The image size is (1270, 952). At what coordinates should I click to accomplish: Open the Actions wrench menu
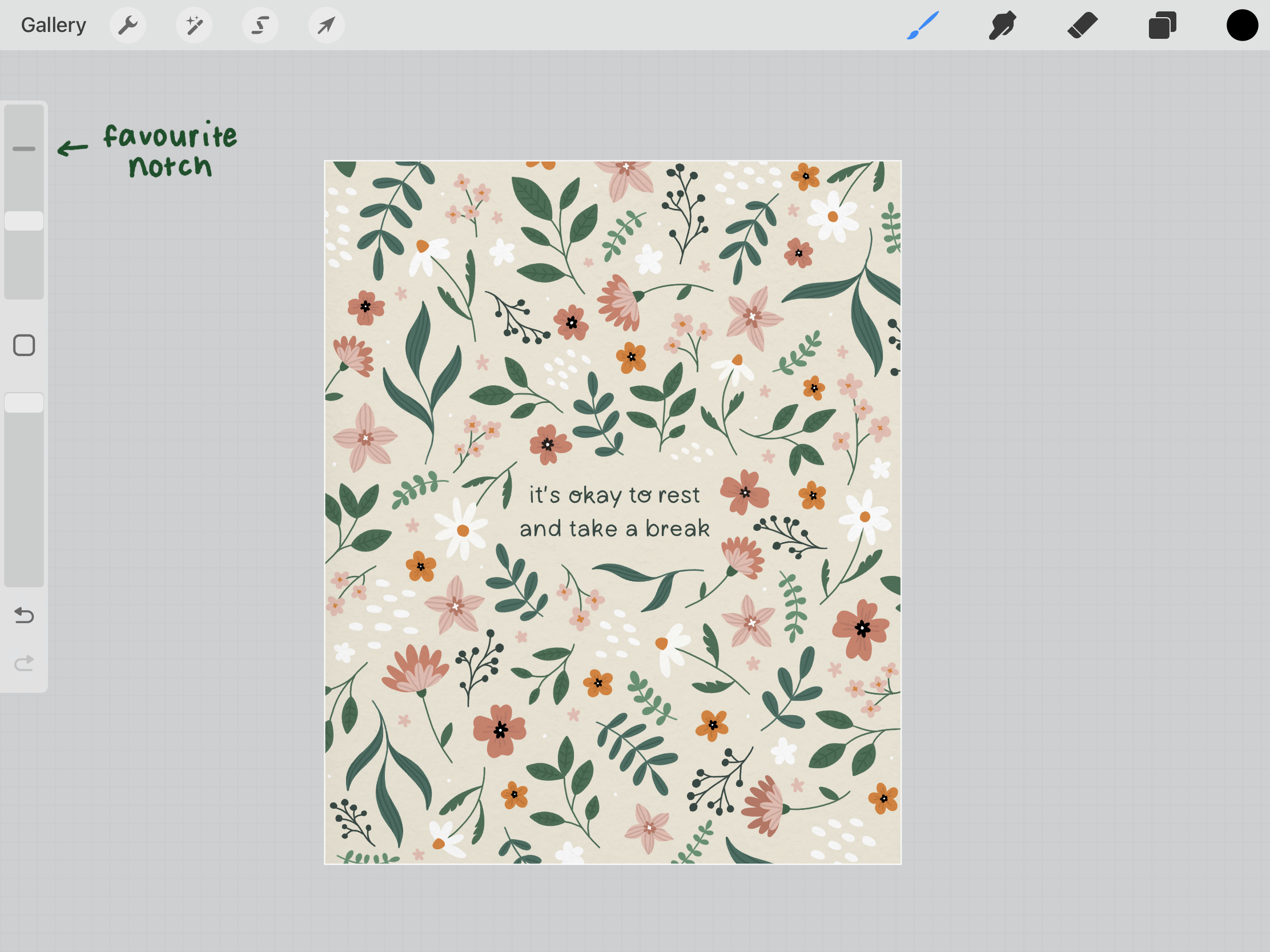(x=127, y=25)
